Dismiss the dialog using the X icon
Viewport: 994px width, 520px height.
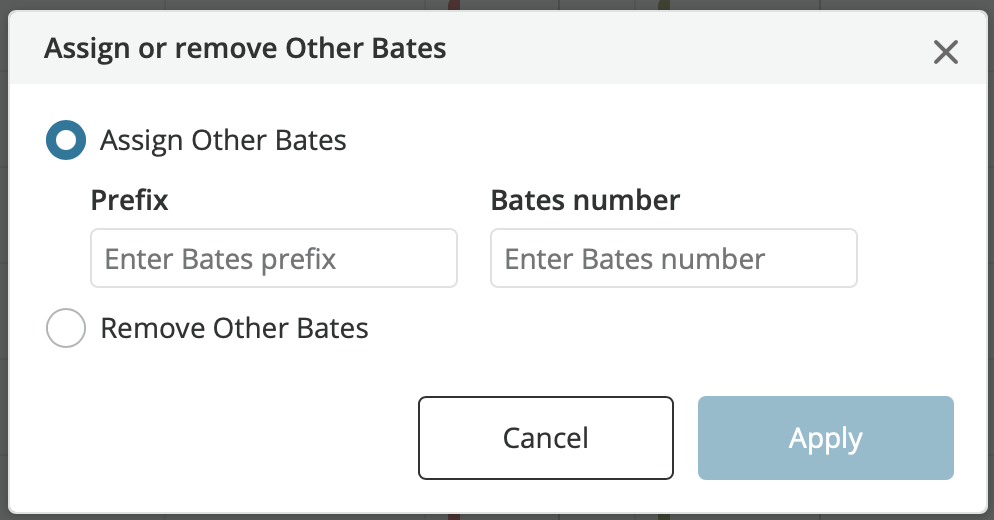(945, 52)
